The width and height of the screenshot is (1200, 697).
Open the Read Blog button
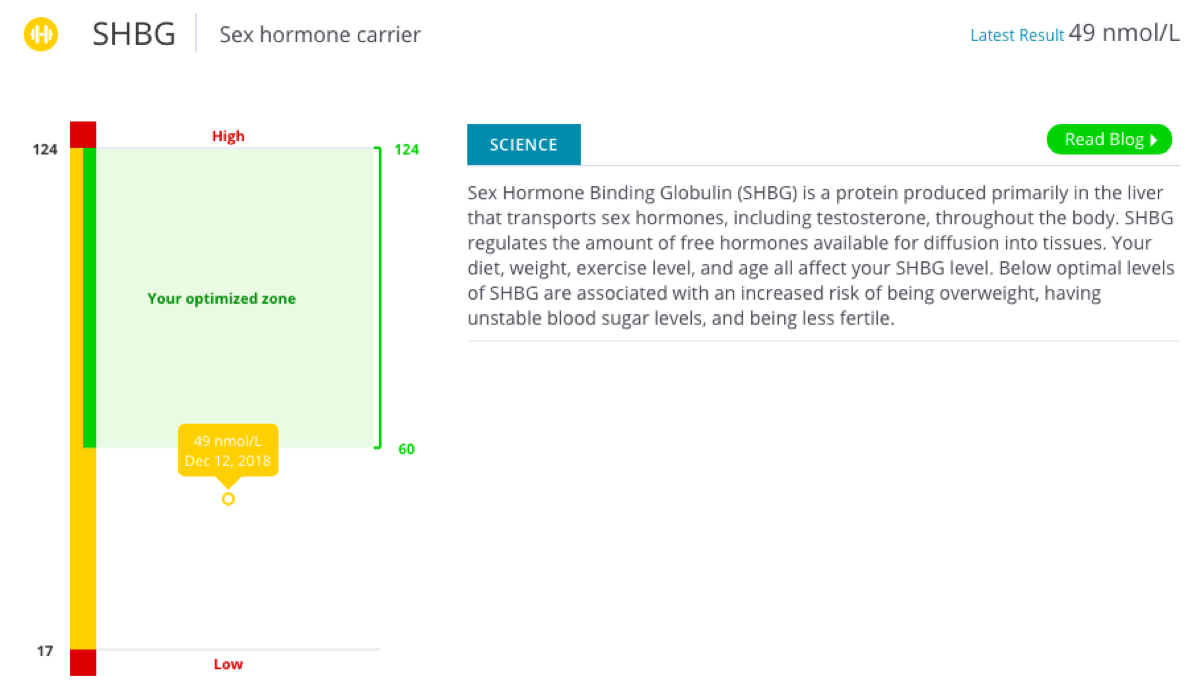(1109, 140)
